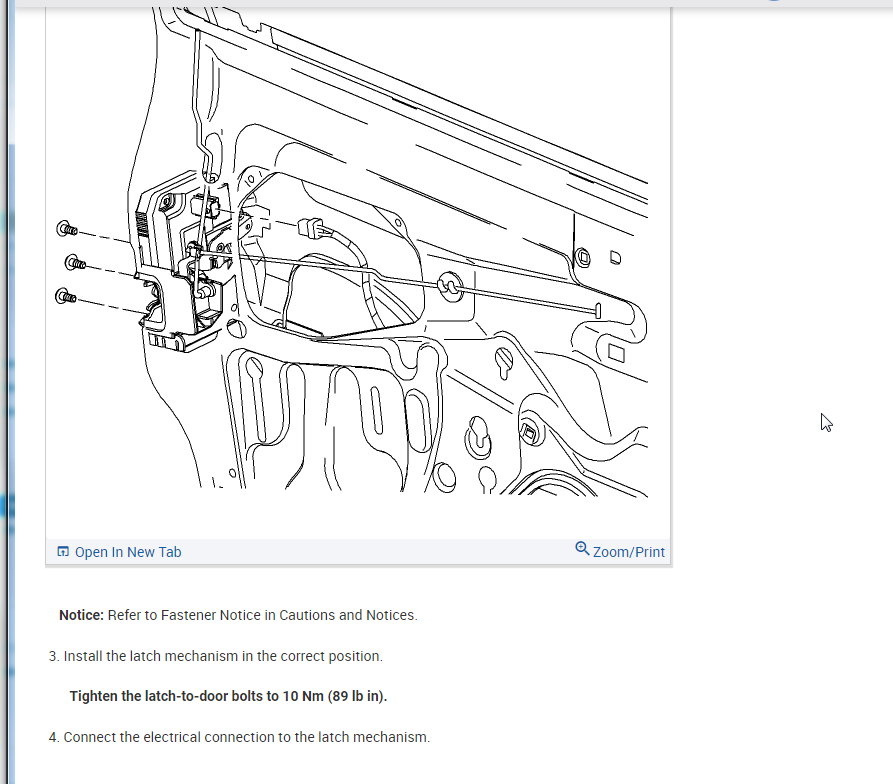Select the 'Notice:' bold label
The height and width of the screenshot is (784, 893).
click(x=81, y=615)
